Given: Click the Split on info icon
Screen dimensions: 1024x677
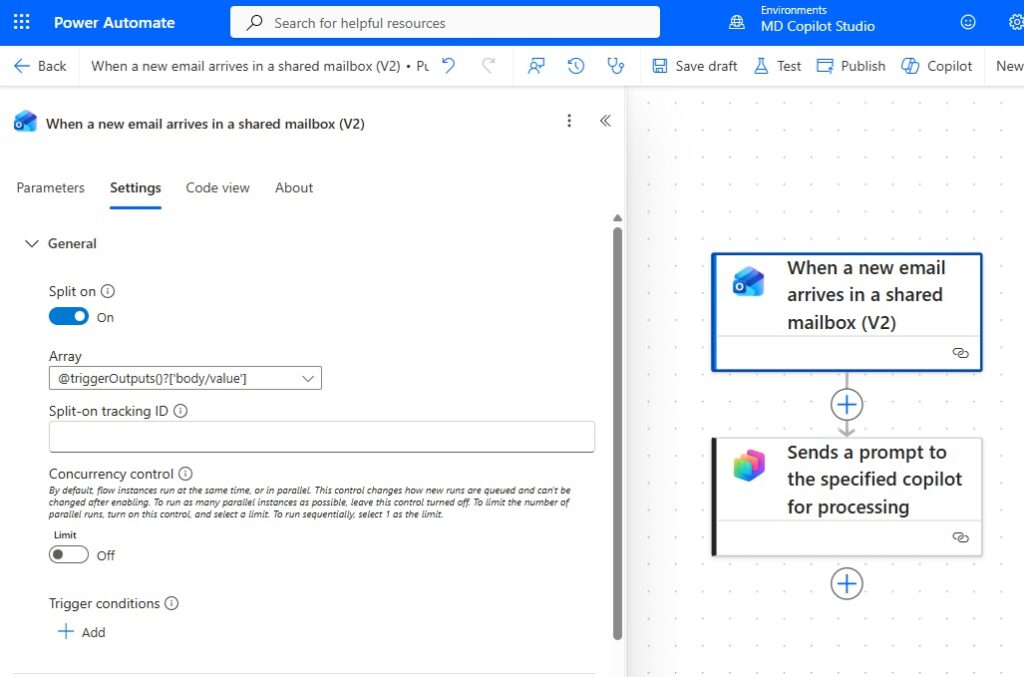Looking at the screenshot, I should (x=108, y=292).
